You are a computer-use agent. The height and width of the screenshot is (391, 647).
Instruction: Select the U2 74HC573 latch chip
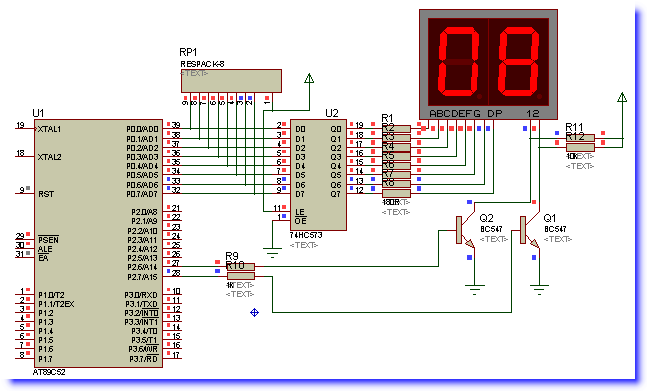318,175
